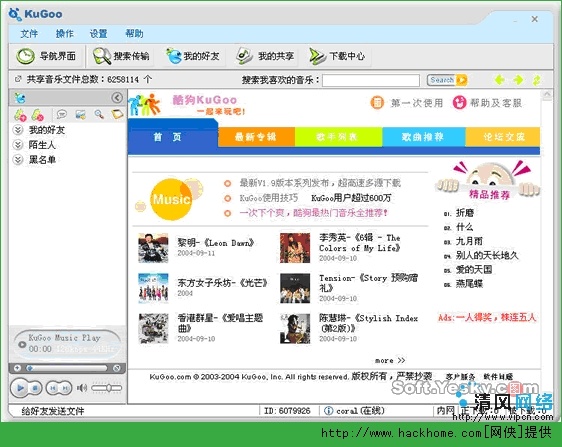Open 我的好友 toolbar button
This screenshot has height=447, width=562.
tap(192, 56)
